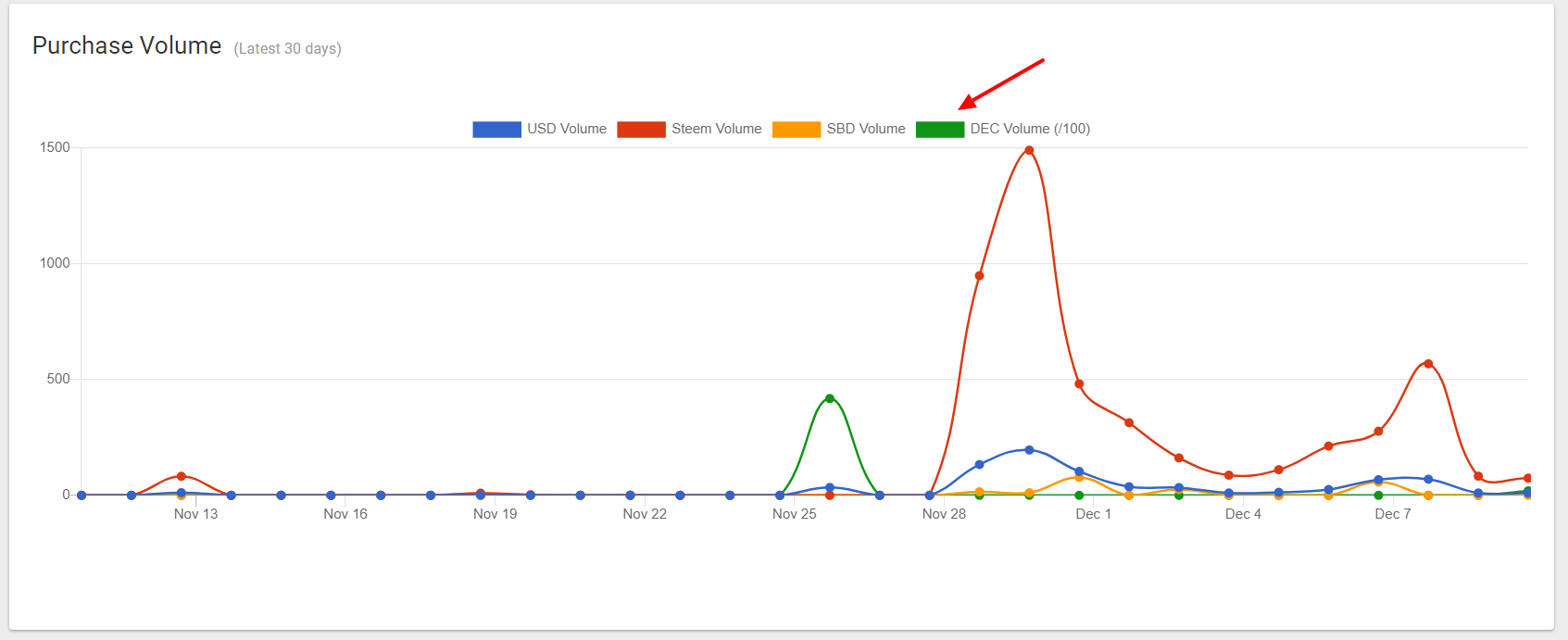Click the blue USD Volume legend swatch
Screen dimensions: 1568x640
(496, 130)
